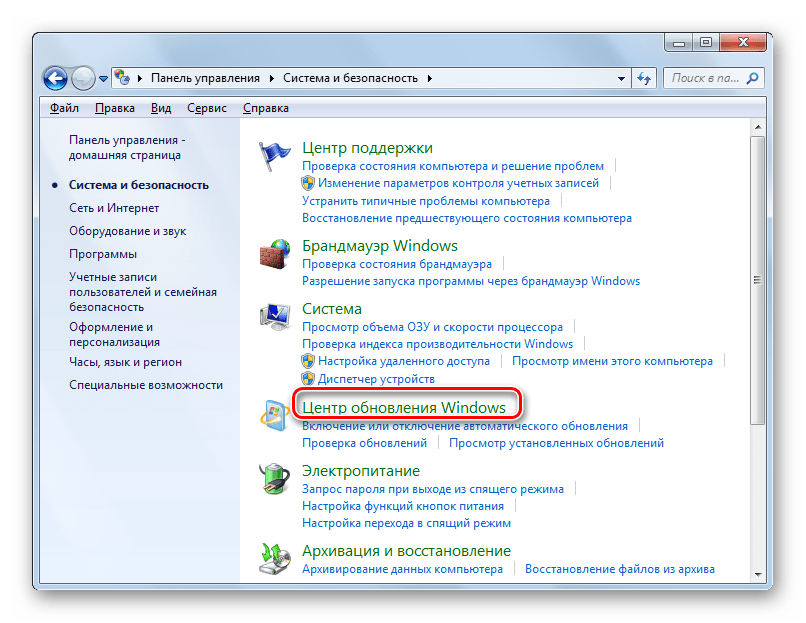Open Специальные возможности category
This screenshot has width=806, height=623.
click(146, 386)
